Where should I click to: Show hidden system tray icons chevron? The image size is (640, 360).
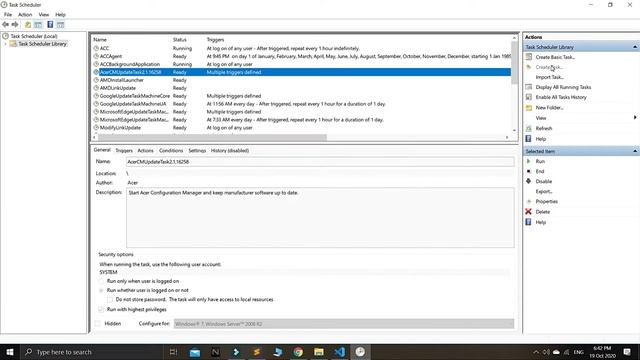click(536, 352)
